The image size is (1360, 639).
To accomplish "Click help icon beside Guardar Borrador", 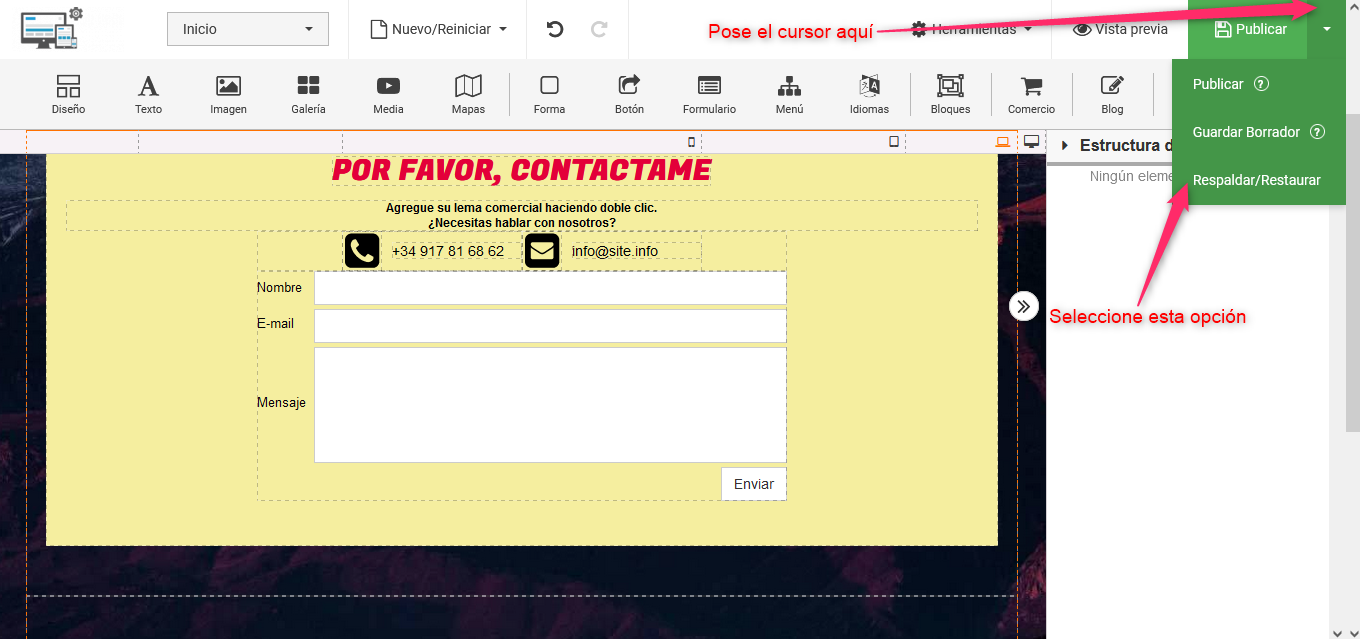I will 1318,132.
